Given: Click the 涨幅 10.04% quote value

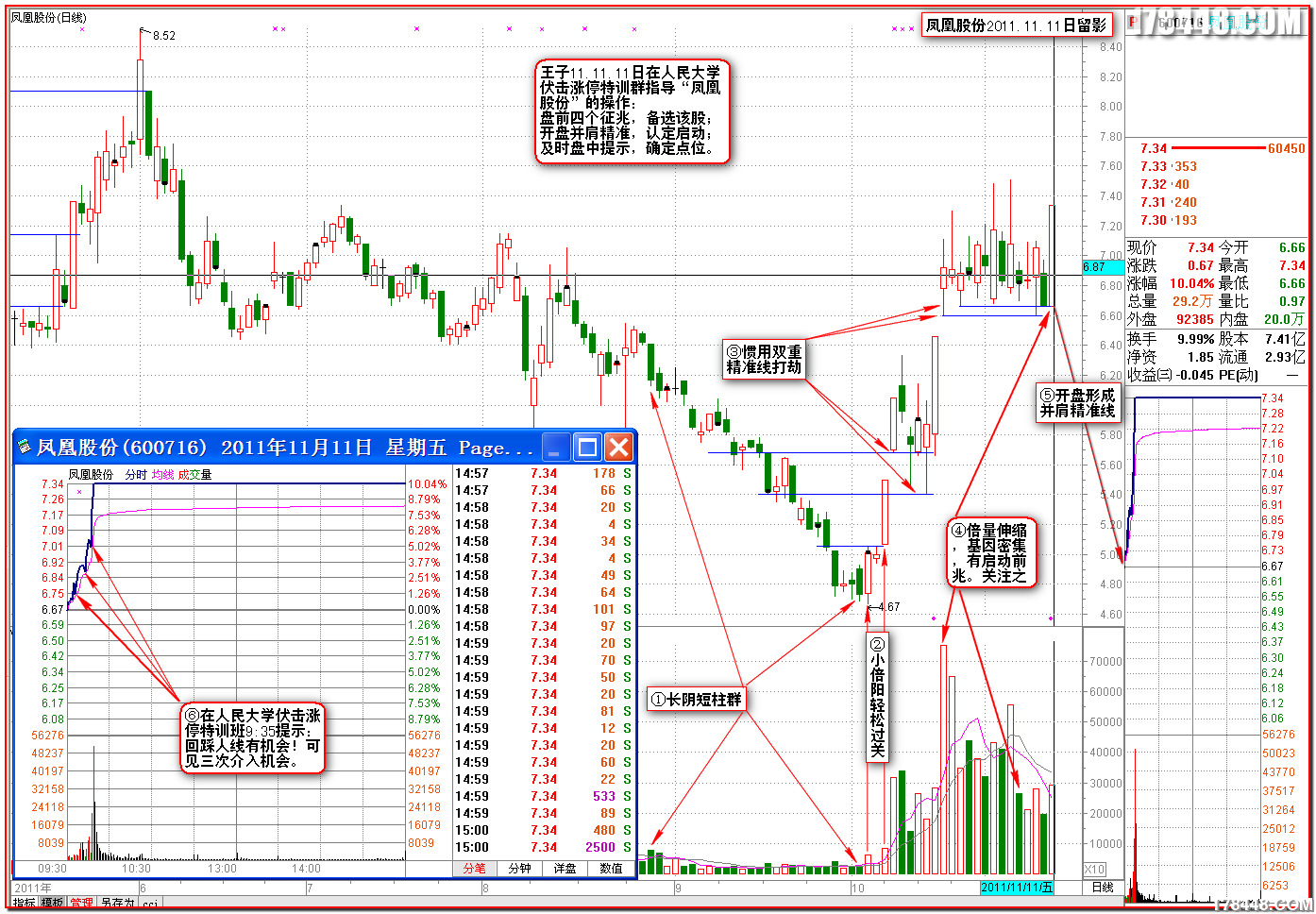Looking at the screenshot, I should 1191,283.
